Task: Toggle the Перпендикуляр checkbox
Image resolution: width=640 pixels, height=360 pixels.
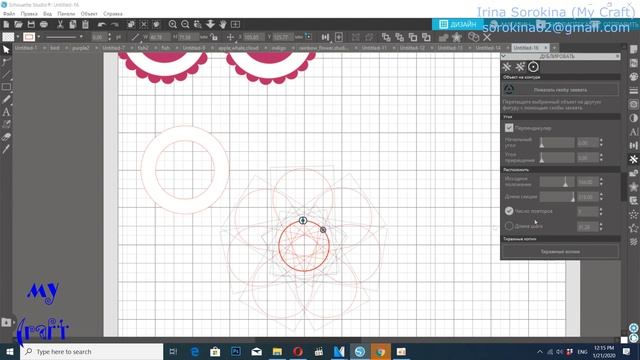Action: click(x=509, y=128)
